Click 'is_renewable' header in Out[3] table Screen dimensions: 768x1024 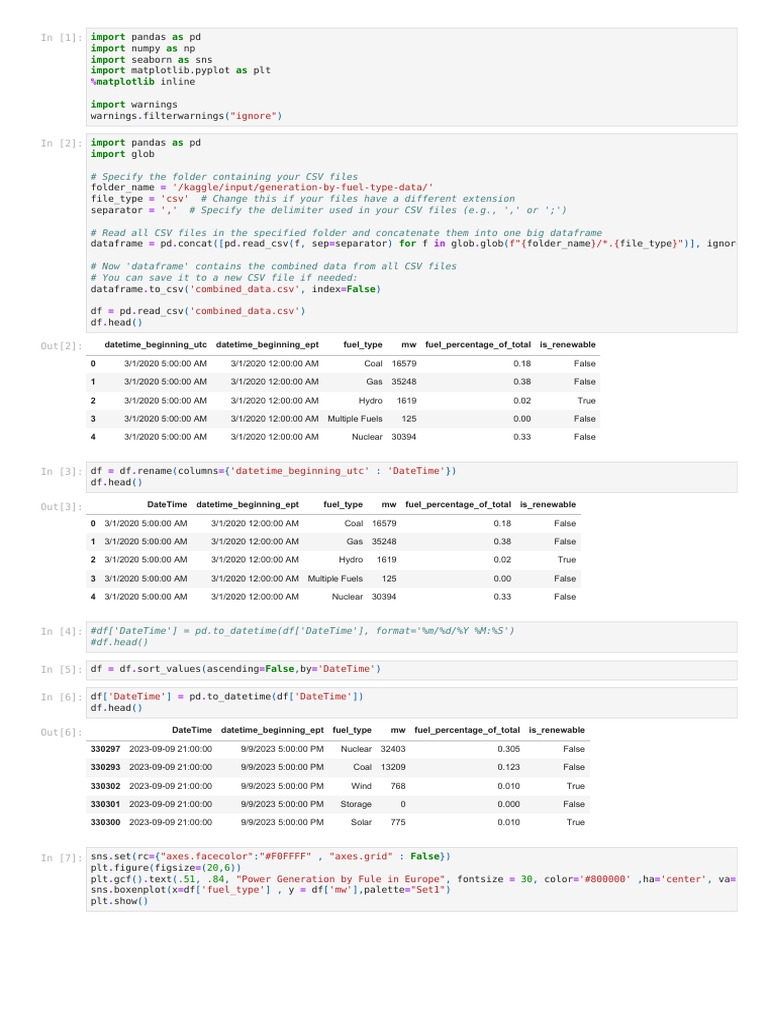pos(548,505)
